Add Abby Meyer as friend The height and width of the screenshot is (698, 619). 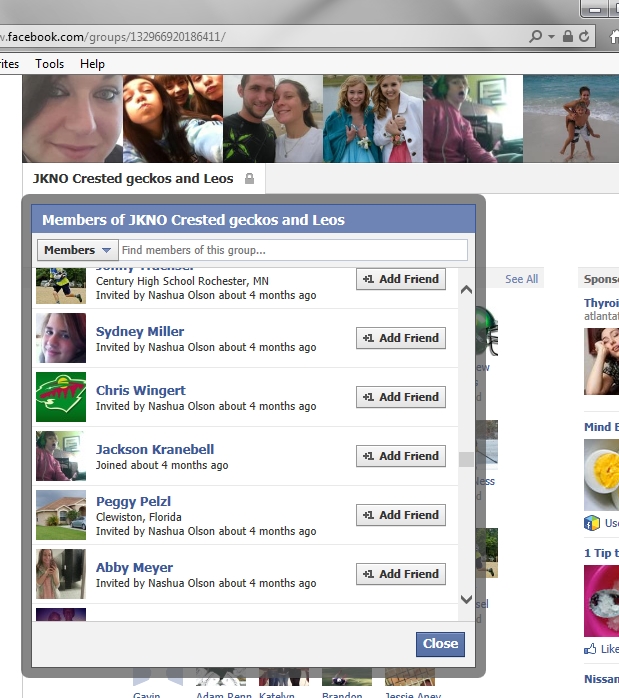[401, 574]
